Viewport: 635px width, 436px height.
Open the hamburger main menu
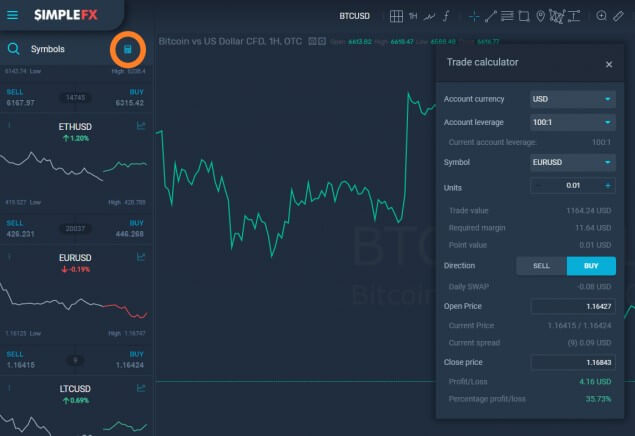point(13,15)
